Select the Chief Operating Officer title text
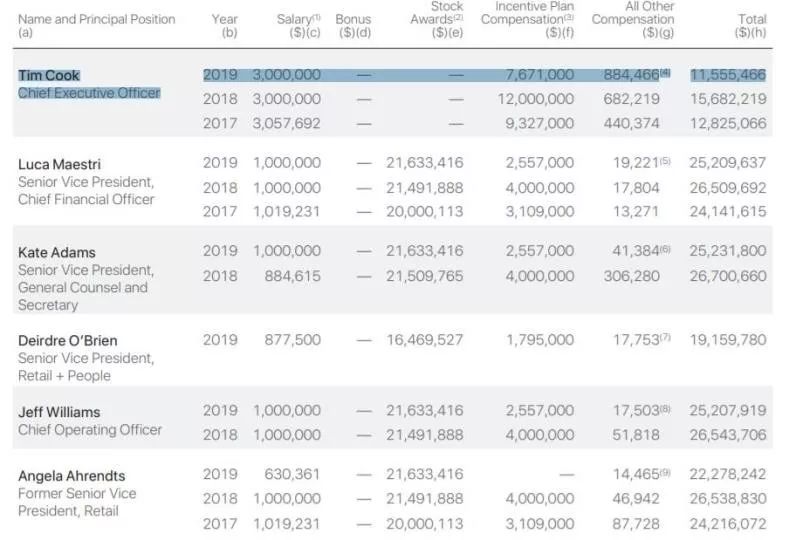This screenshot has height=540, width=796. [x=90, y=430]
